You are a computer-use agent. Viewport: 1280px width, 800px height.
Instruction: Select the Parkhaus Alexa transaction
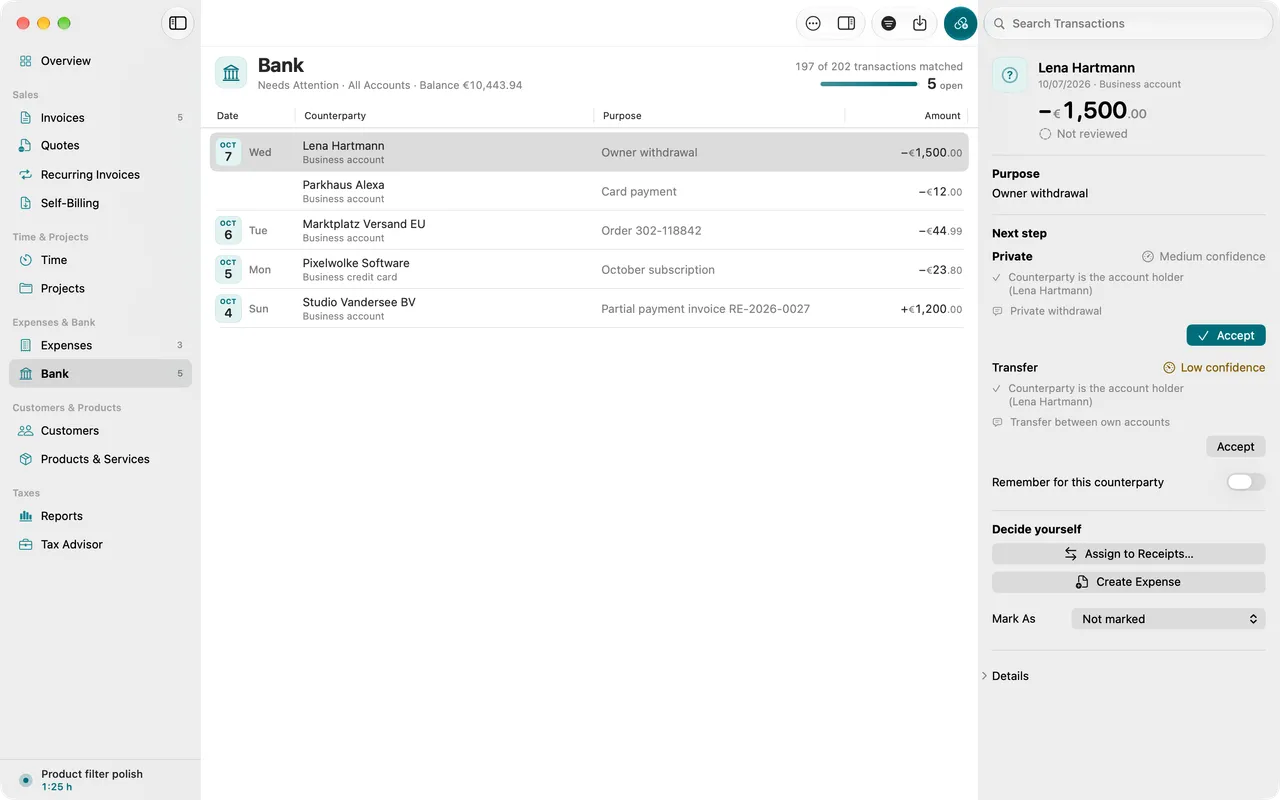(x=589, y=191)
